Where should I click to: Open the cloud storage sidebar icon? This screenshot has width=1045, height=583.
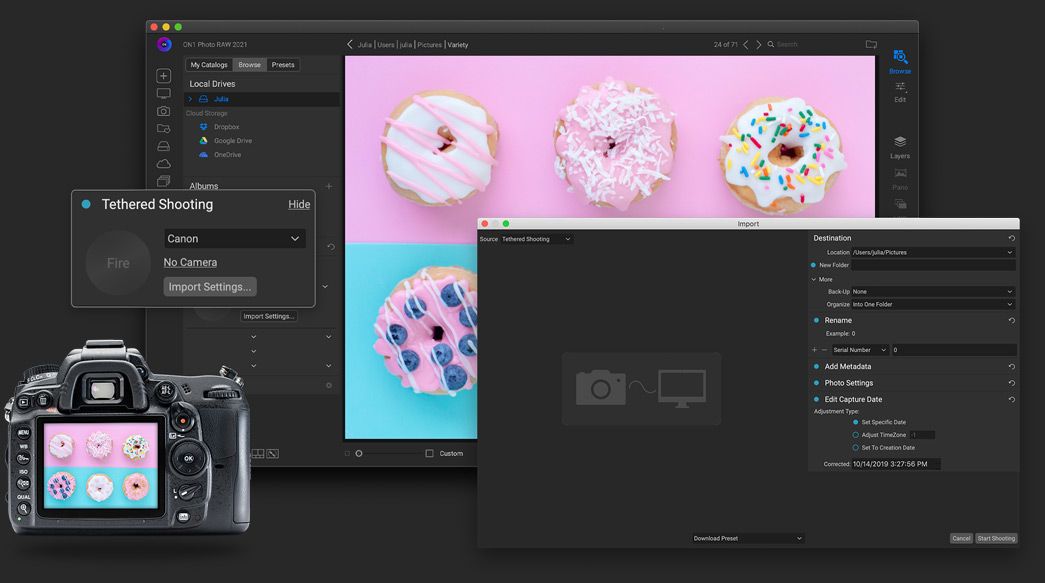[x=163, y=163]
